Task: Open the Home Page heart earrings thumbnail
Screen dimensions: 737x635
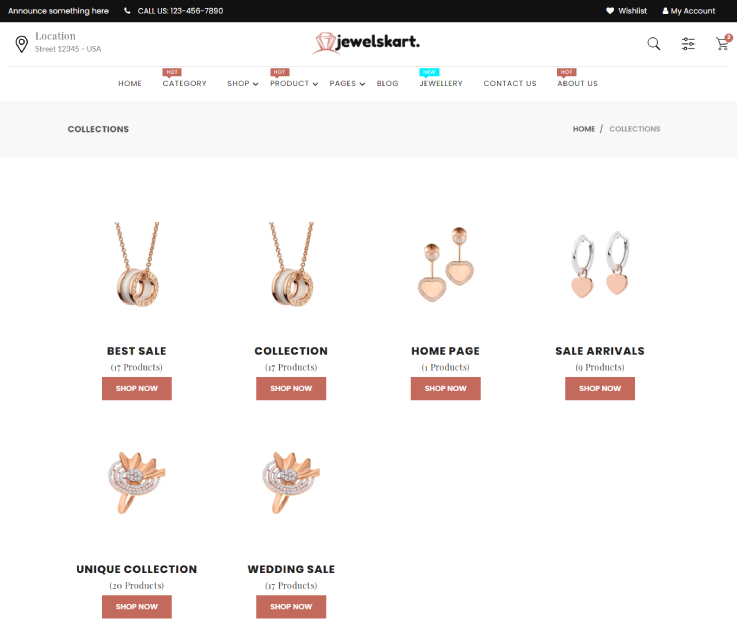Action: pos(446,265)
